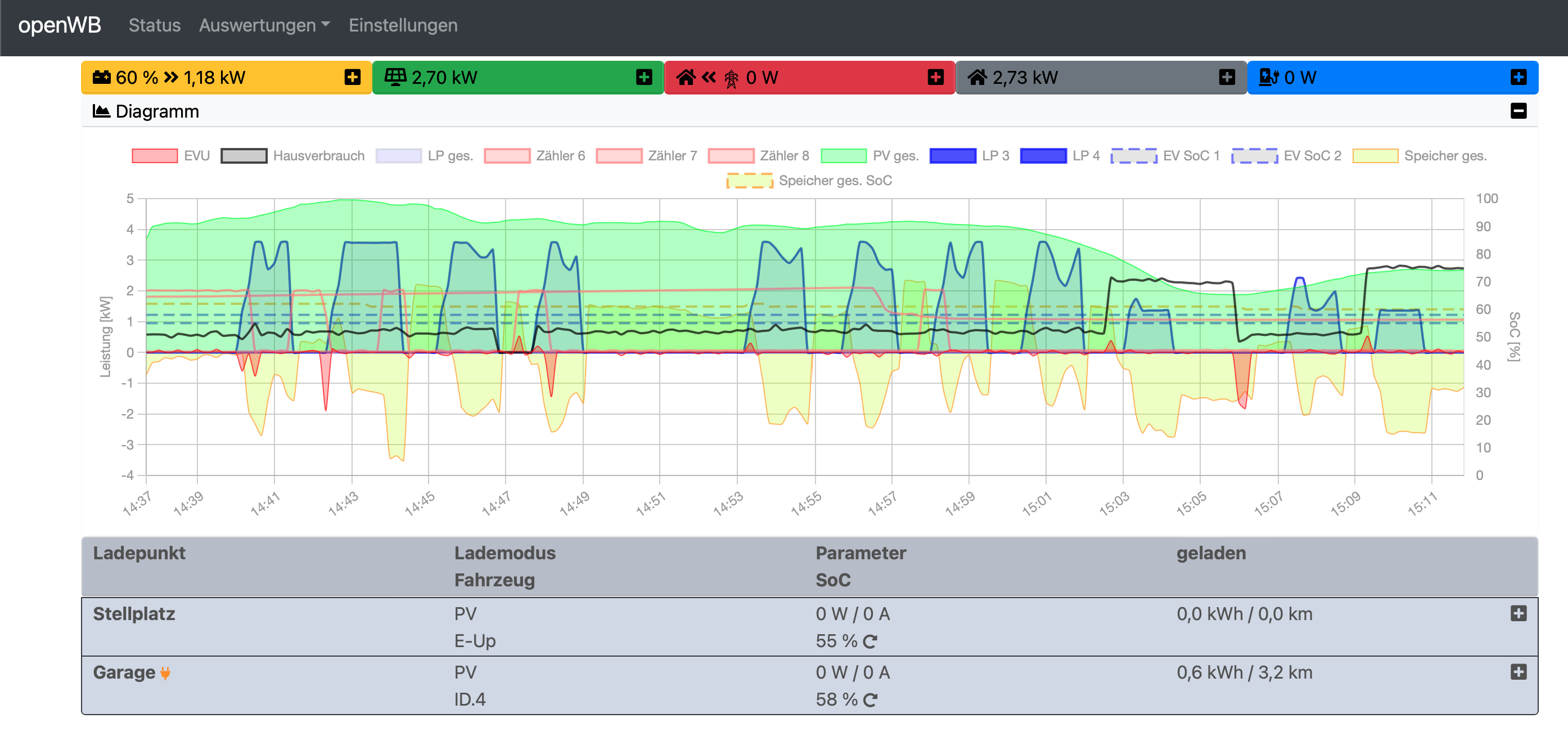Click the solar panel icon in green tile
Image resolution: width=1568 pixels, height=745 pixels.
pos(395,77)
